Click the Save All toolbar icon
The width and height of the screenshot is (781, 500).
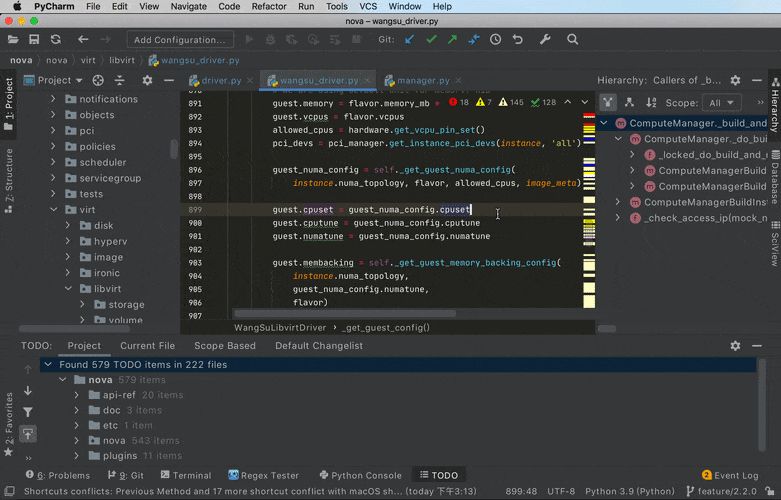pos(34,40)
